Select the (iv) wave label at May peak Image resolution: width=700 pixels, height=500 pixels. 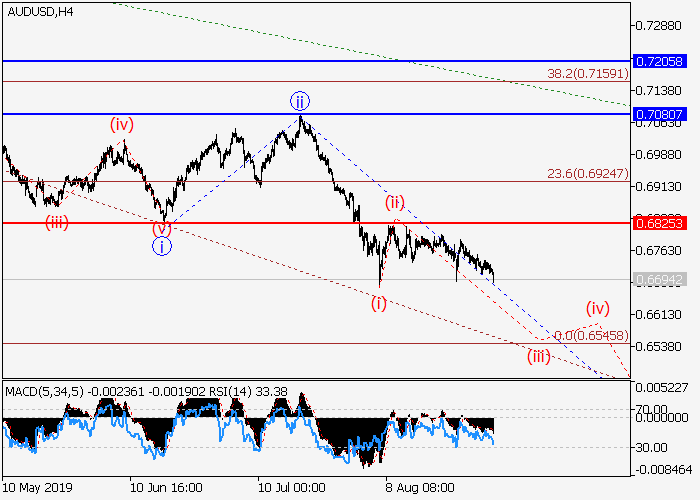(x=122, y=124)
